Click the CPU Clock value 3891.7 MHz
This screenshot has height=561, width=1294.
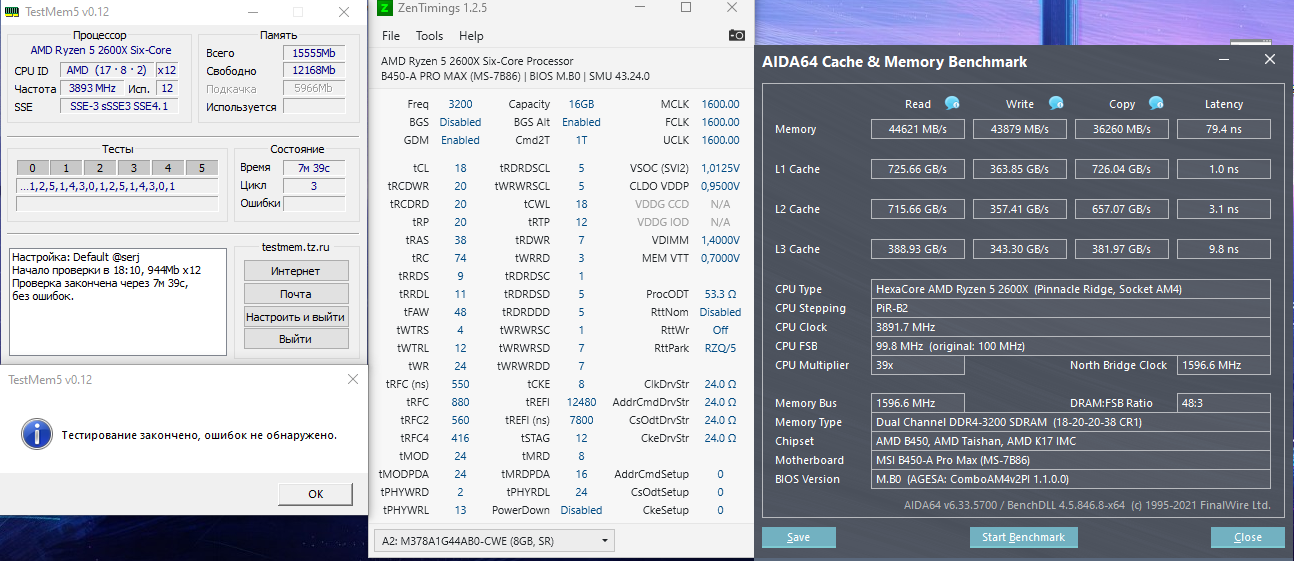coord(1071,327)
